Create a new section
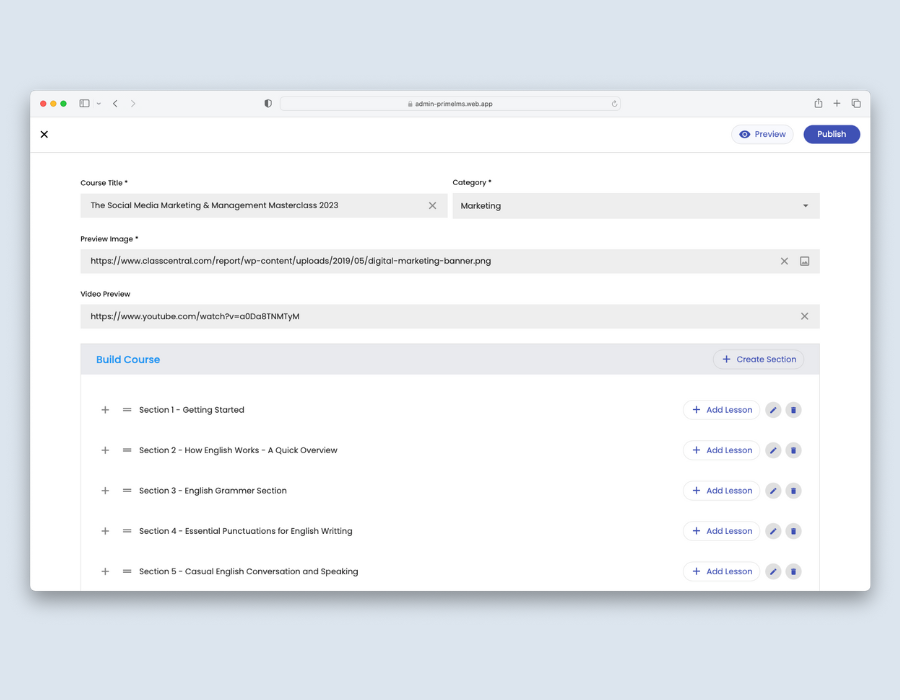 758,359
